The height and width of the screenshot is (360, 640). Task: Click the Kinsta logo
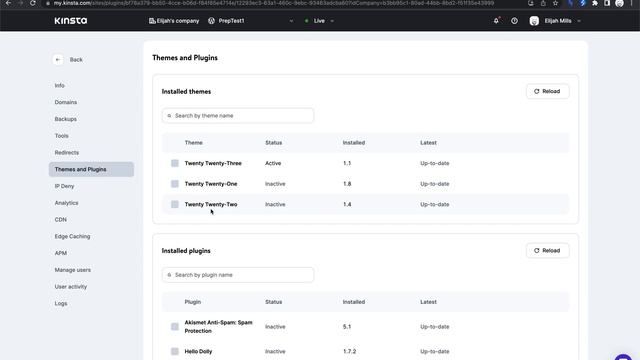coord(71,20)
